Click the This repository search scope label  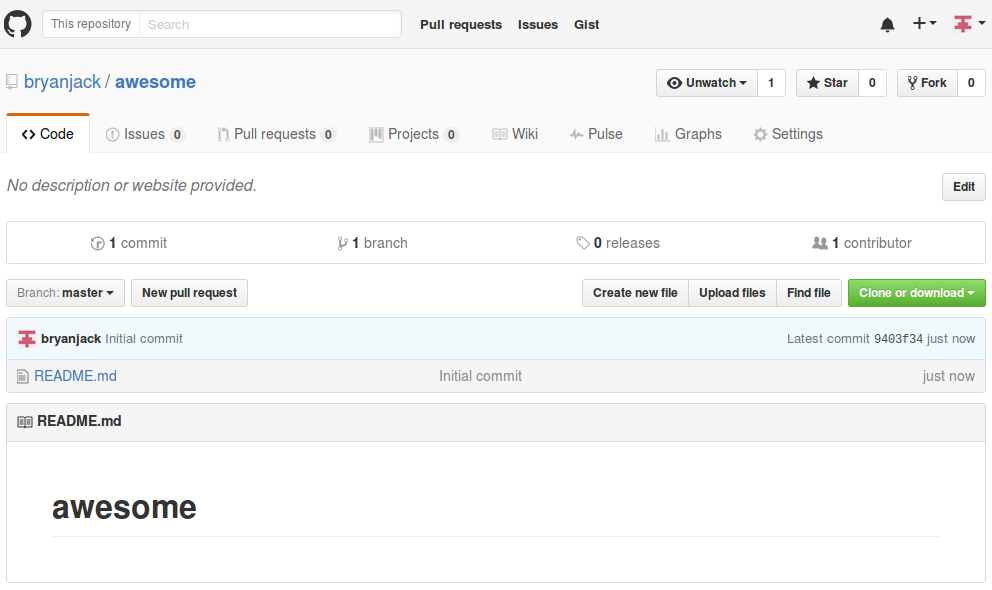(x=91, y=24)
